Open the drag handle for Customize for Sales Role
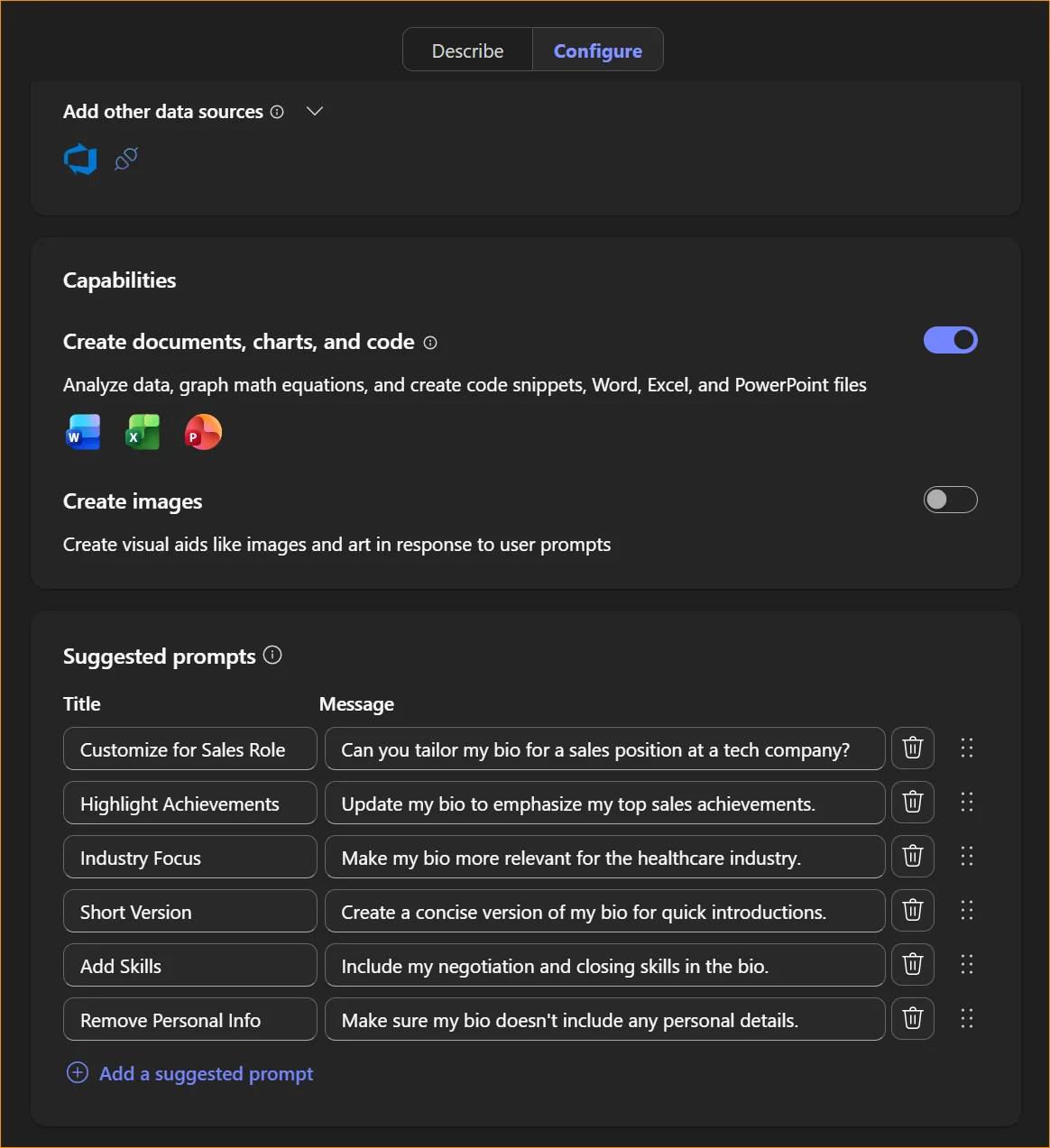The height and width of the screenshot is (1148, 1050). pos(967,748)
